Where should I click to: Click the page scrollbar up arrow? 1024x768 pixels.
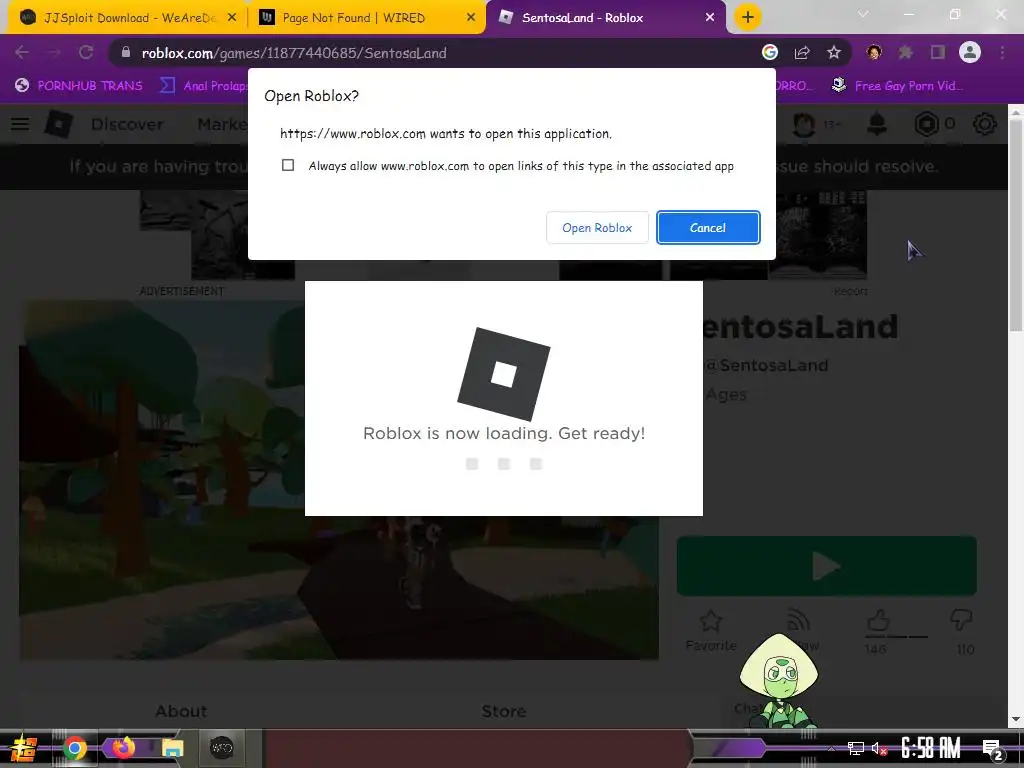1016,112
